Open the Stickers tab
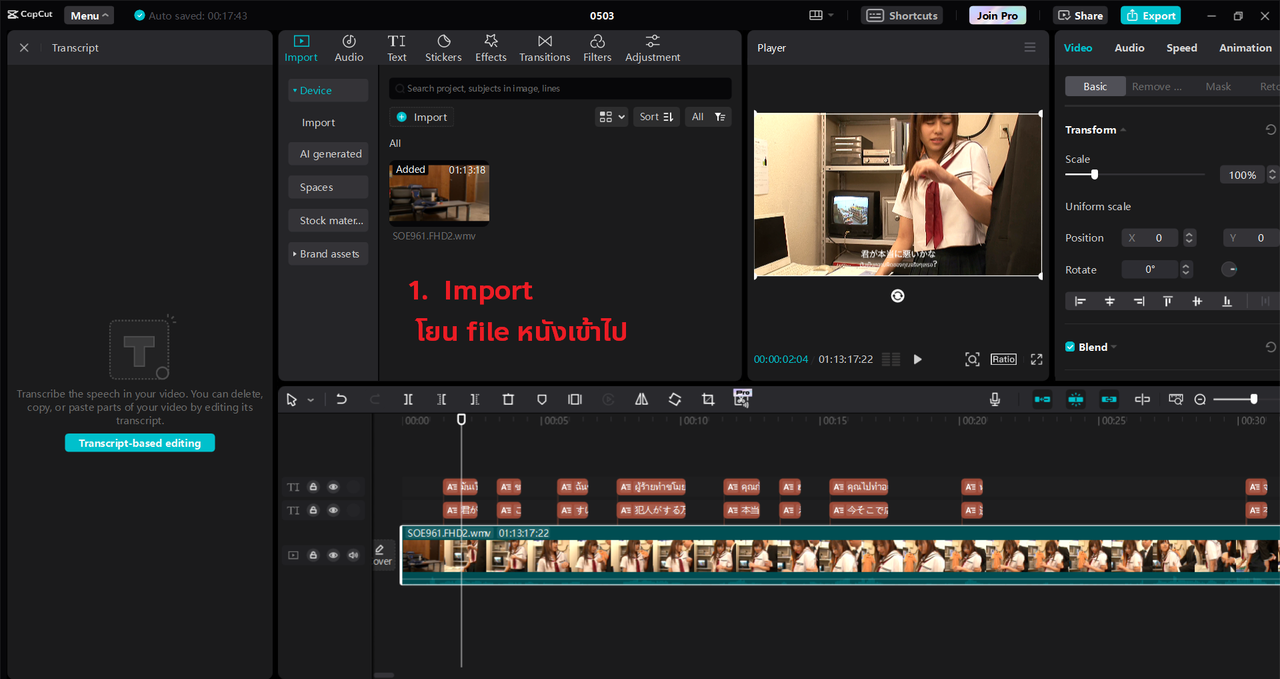This screenshot has width=1280, height=679. click(x=443, y=48)
